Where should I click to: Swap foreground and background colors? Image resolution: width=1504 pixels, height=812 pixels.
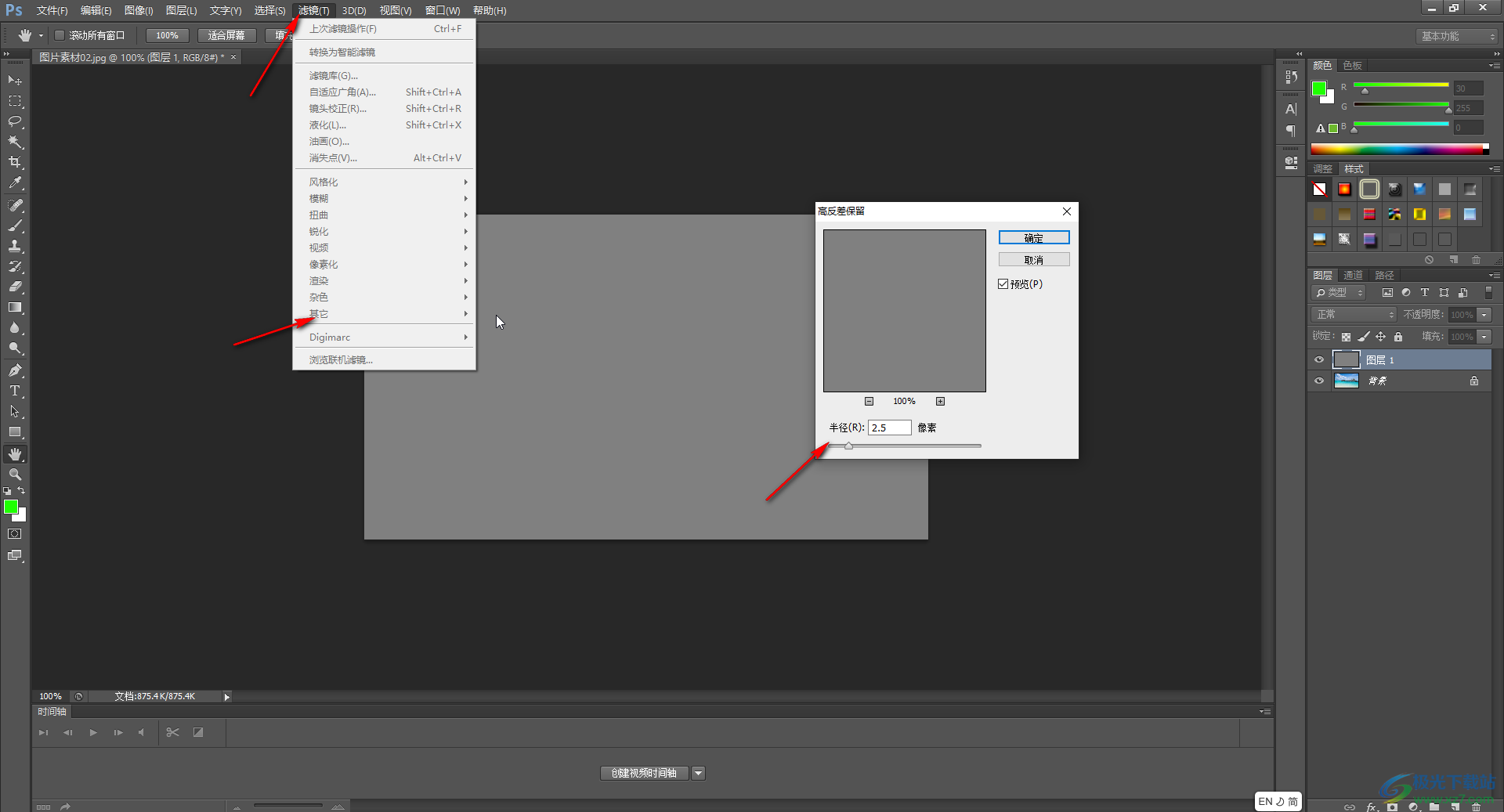[21, 491]
